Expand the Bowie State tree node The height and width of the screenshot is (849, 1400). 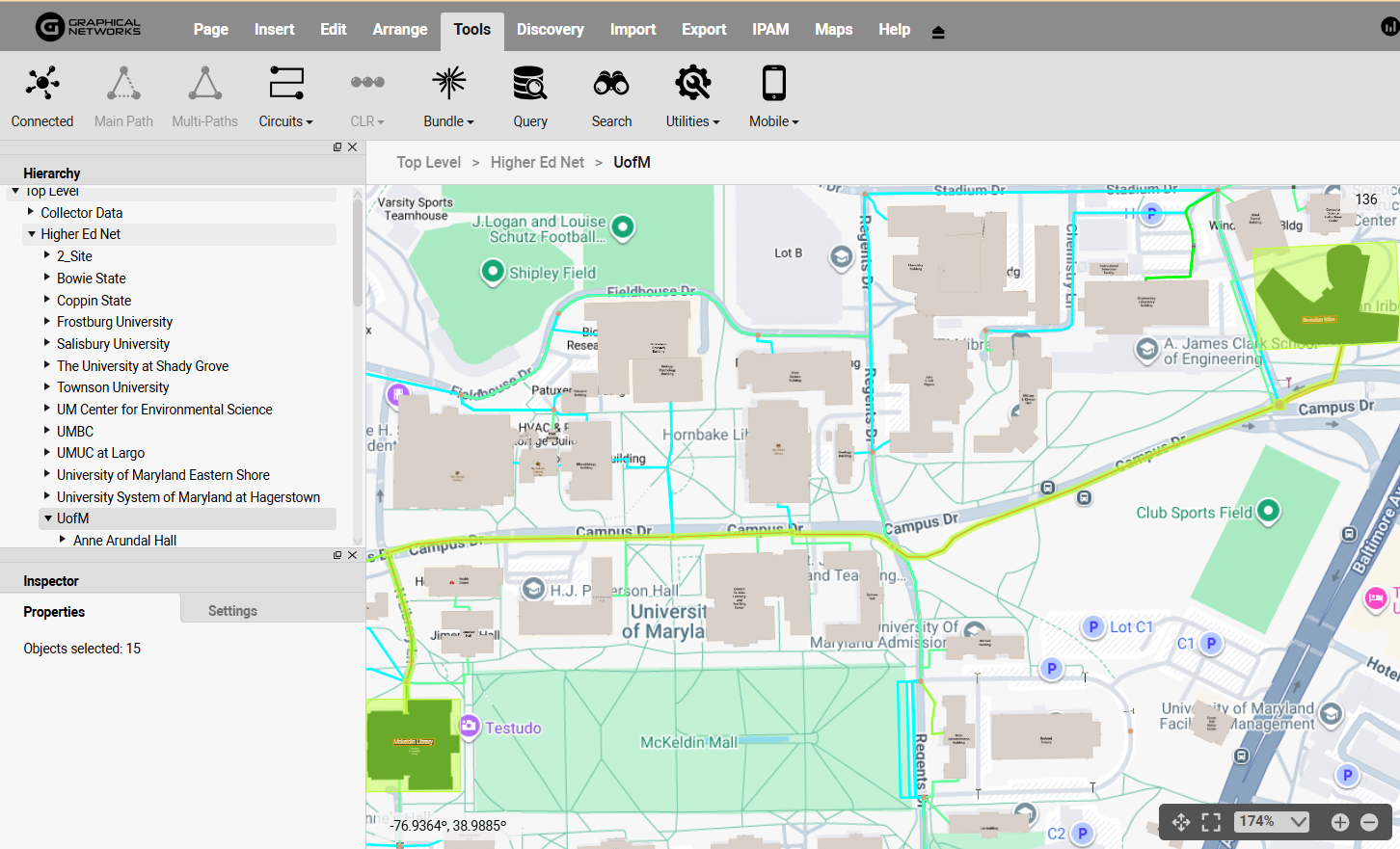click(x=47, y=278)
